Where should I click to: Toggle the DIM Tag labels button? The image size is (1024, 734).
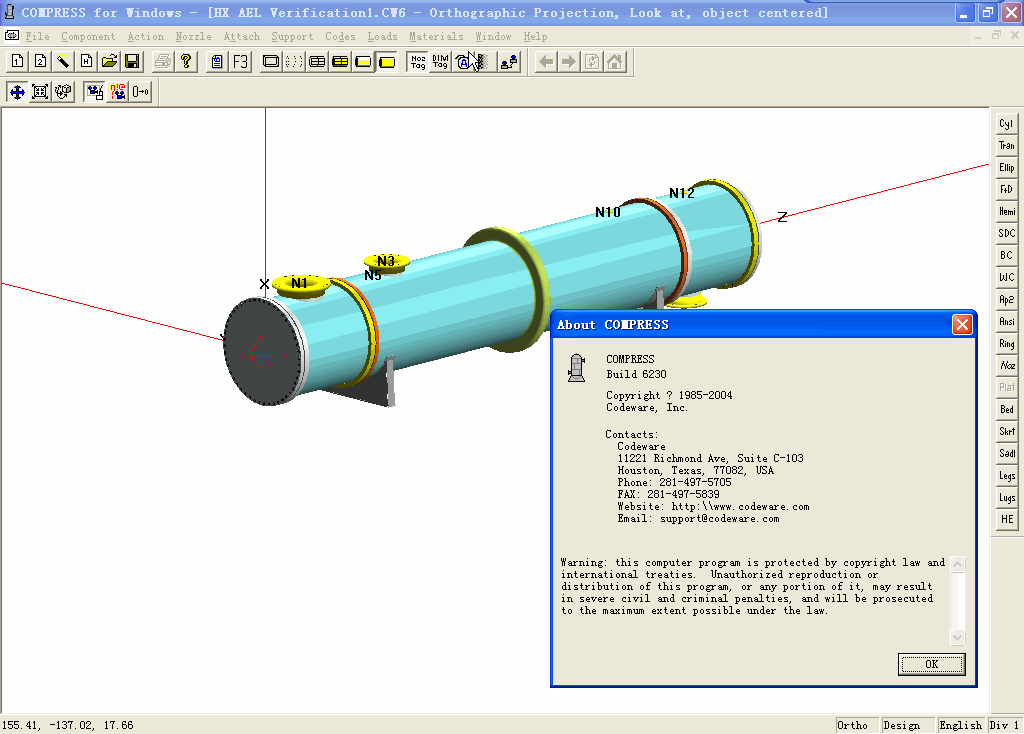pyautogui.click(x=441, y=61)
